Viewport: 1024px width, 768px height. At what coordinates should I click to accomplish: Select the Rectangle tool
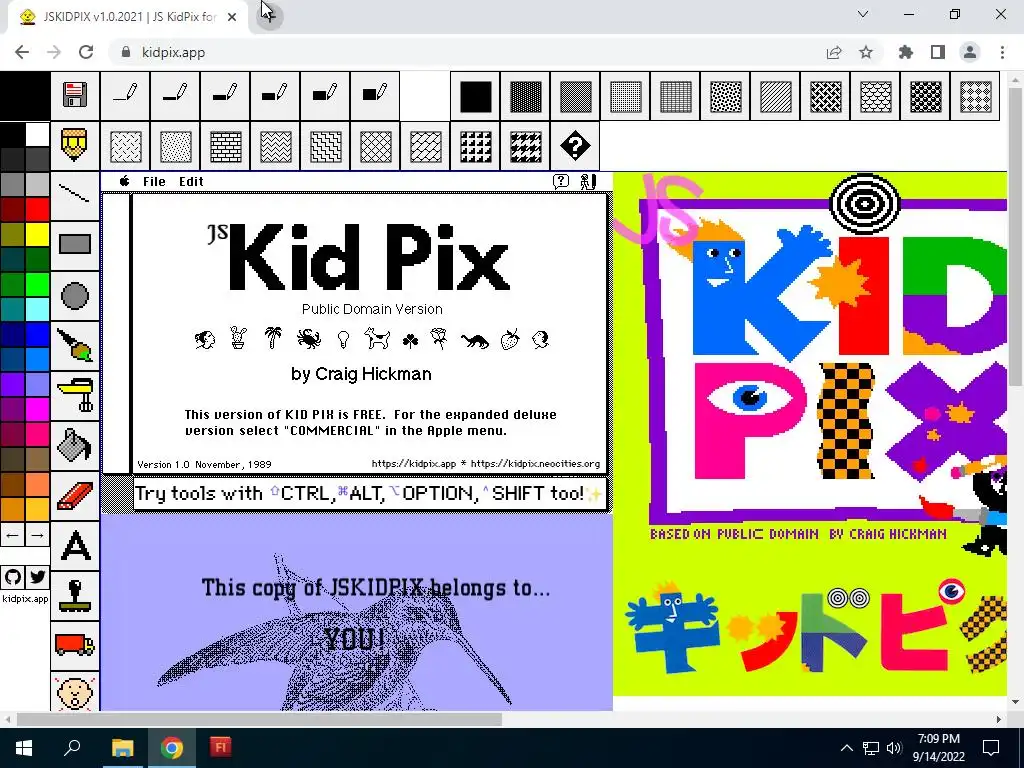coord(75,244)
